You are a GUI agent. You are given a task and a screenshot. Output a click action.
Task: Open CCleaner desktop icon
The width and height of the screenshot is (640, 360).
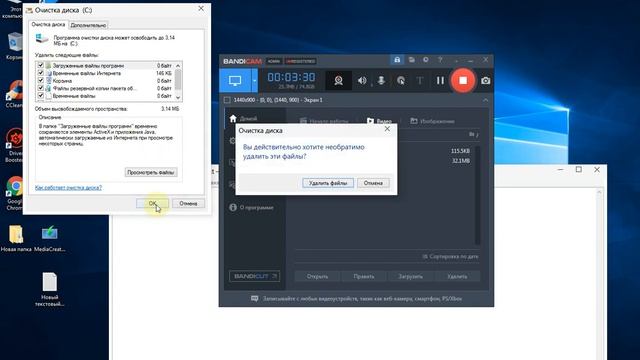pyautogui.click(x=15, y=94)
